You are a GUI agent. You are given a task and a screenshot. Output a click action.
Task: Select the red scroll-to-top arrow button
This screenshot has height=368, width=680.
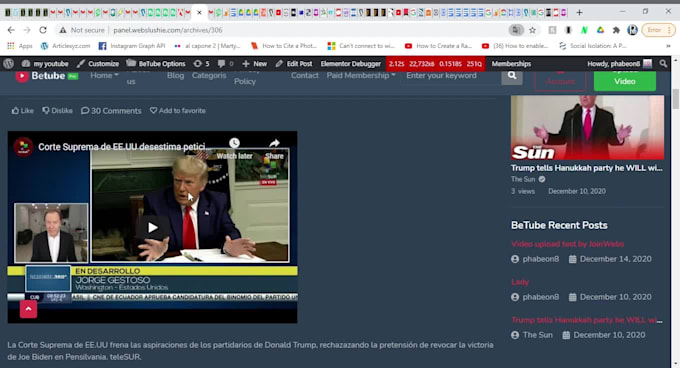click(28, 309)
